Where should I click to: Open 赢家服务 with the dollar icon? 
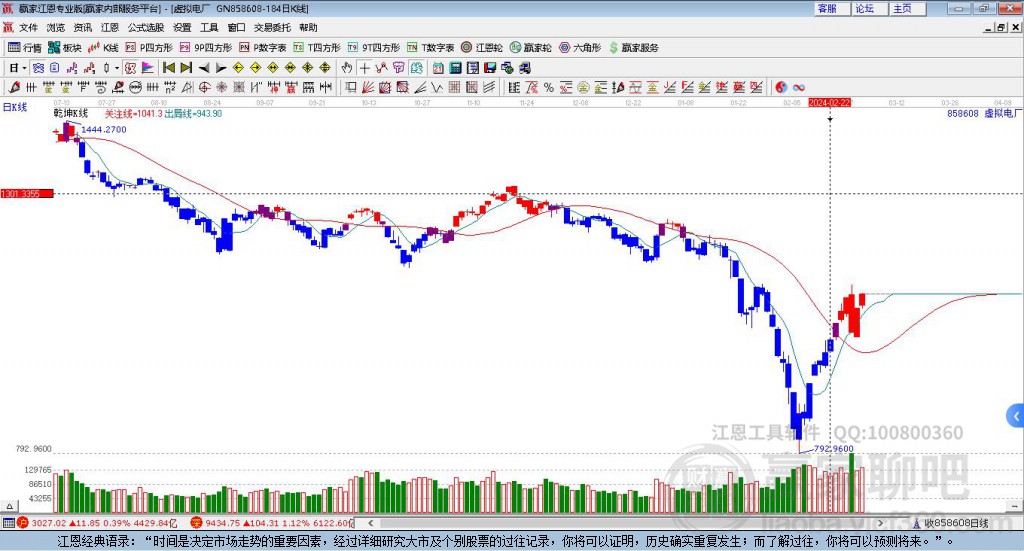click(633, 48)
